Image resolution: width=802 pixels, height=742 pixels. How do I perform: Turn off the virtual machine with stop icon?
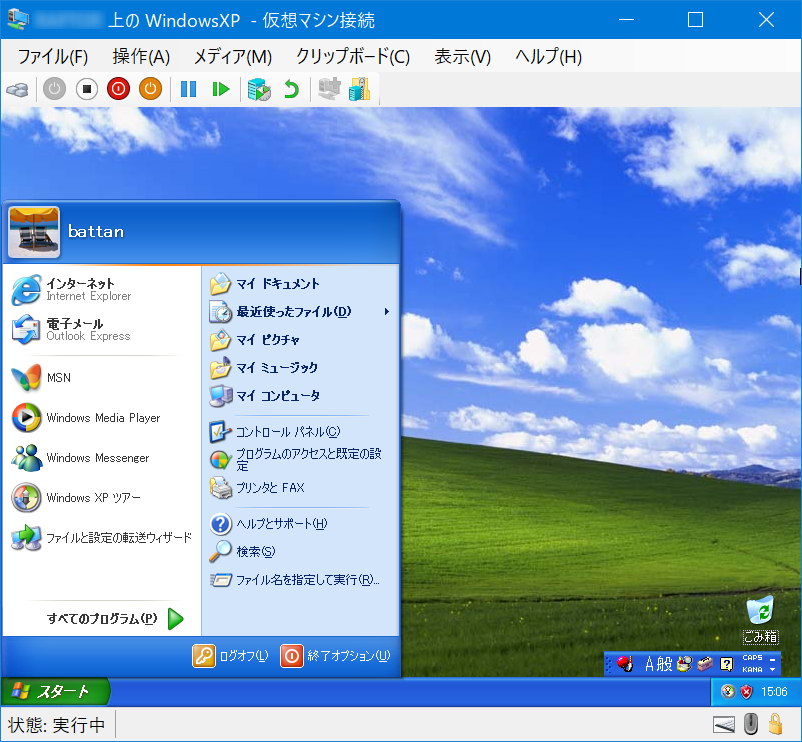click(x=86, y=89)
